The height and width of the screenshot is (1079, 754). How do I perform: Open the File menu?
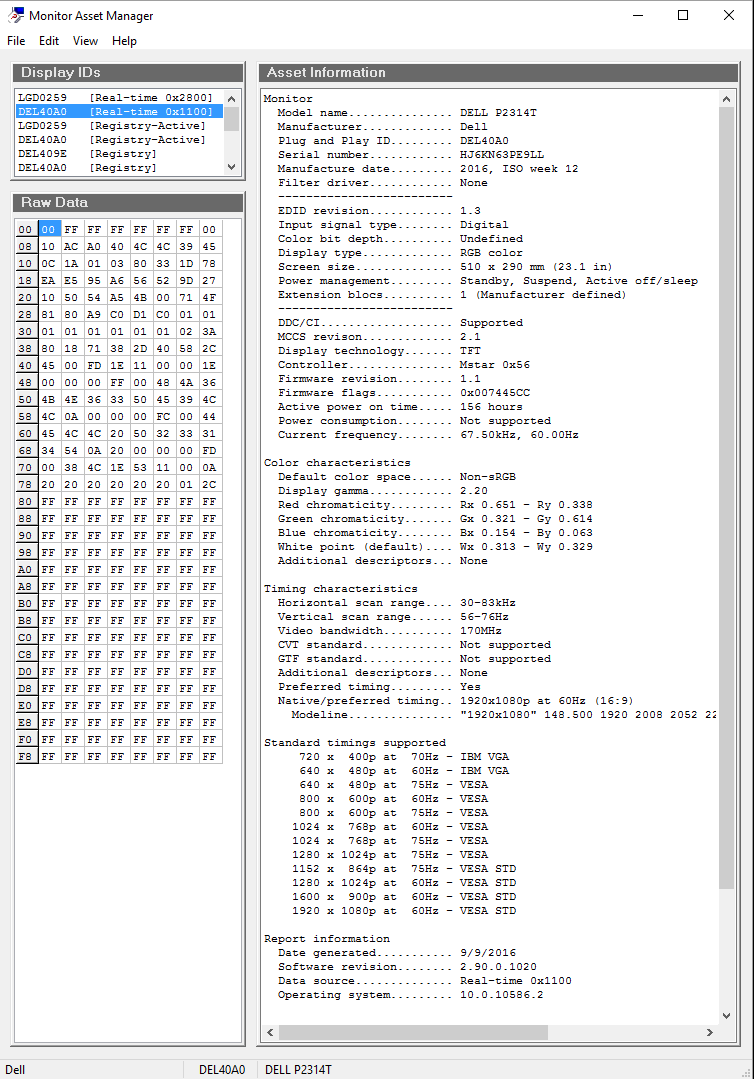pyautogui.click(x=16, y=41)
